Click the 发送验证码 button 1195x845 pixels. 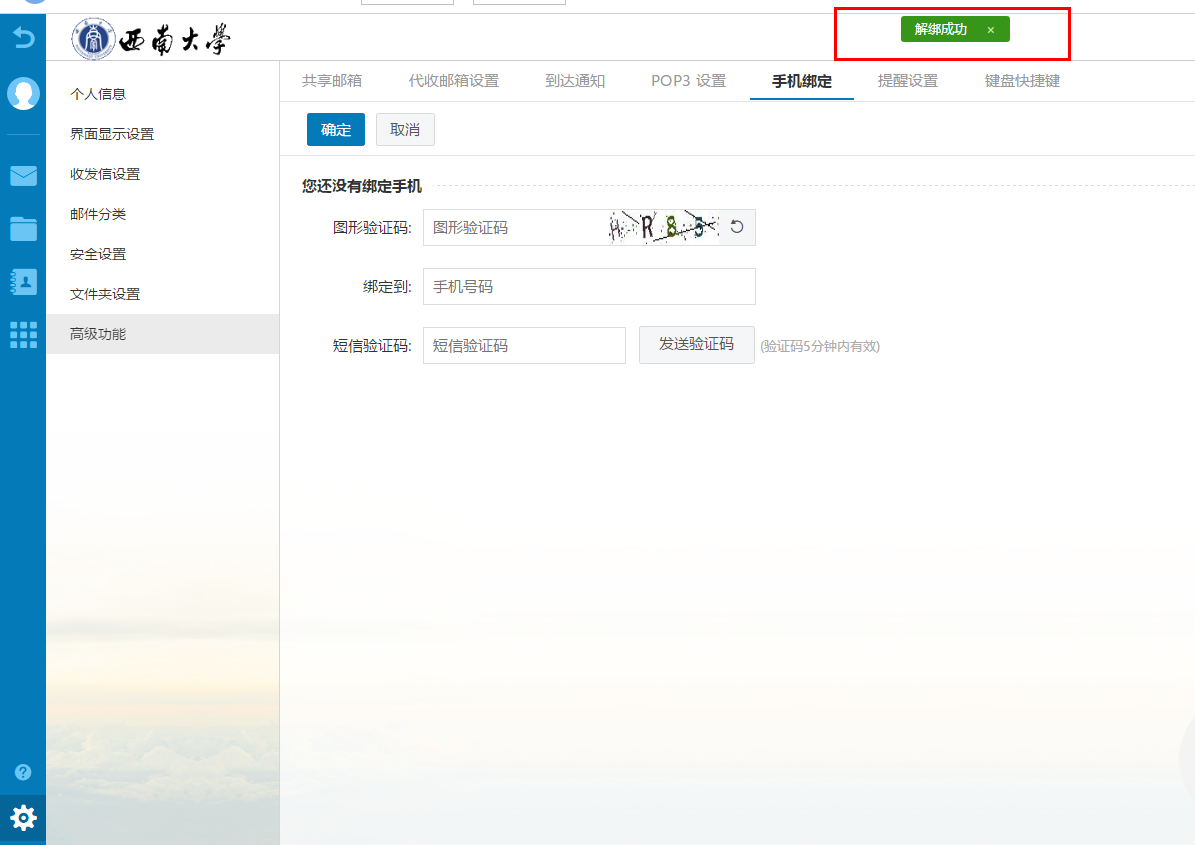[696, 345]
